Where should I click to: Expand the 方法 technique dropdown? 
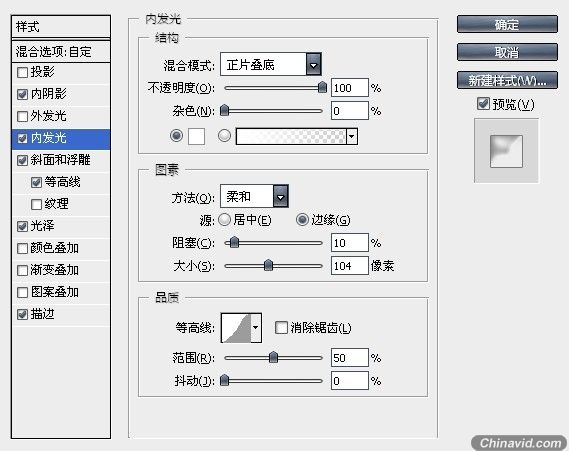tap(254, 196)
